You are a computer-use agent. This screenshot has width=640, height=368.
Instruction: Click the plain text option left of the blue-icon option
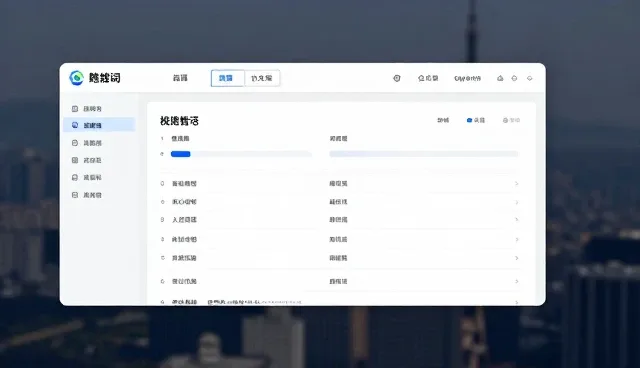tap(443, 120)
